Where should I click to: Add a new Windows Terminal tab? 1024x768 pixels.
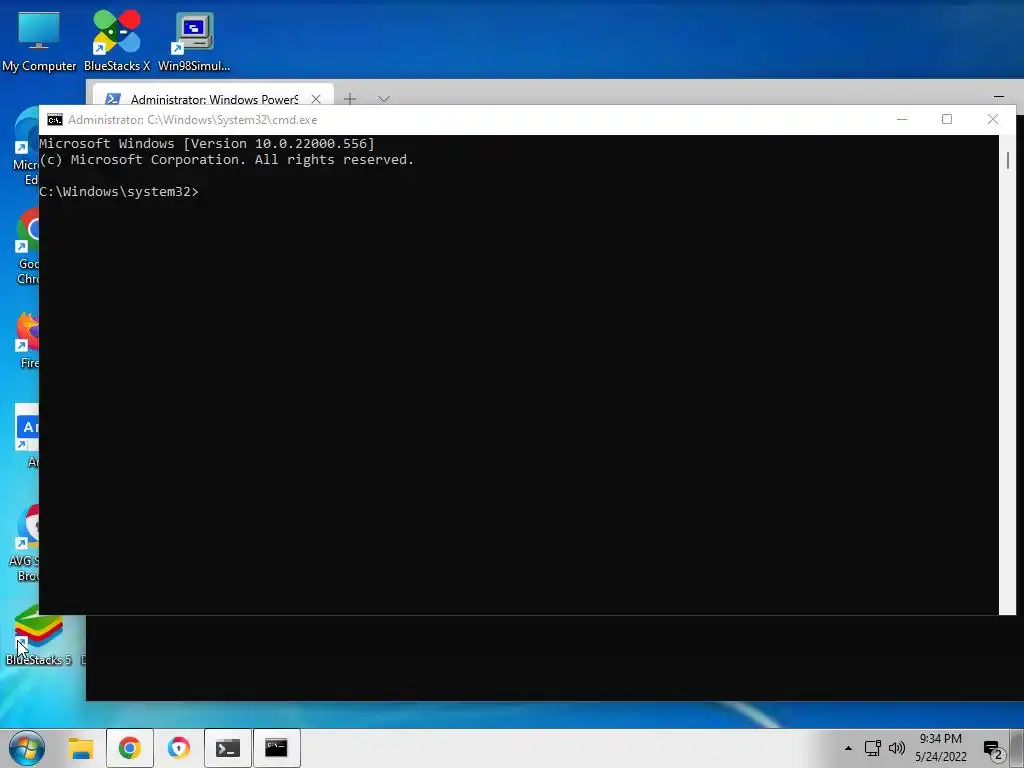tap(350, 99)
